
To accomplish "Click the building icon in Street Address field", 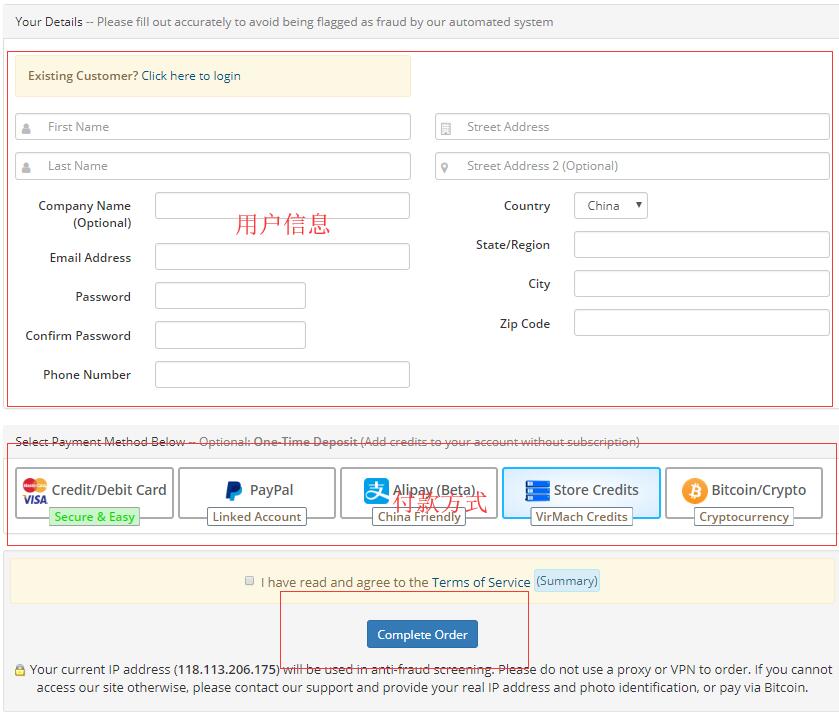I will pos(446,128).
